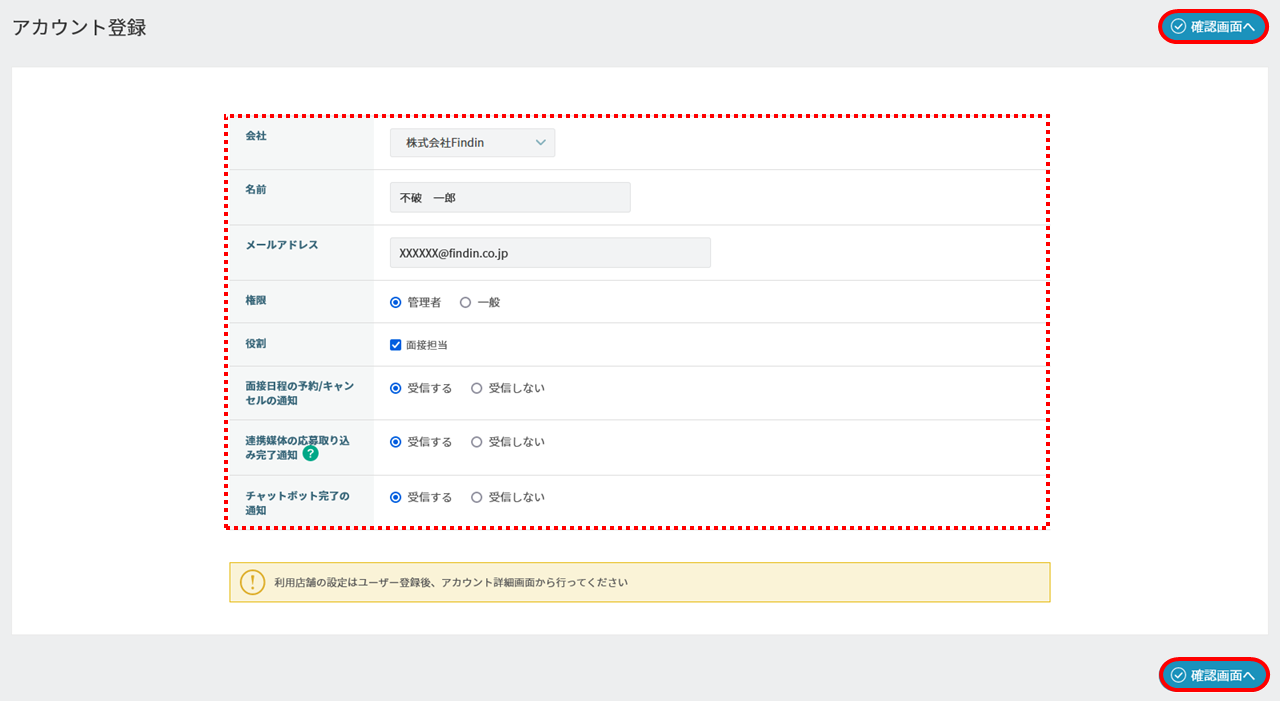This screenshot has height=701, width=1280.
Task: Select the 一般 permission radio button
Action: pyautogui.click(x=465, y=302)
